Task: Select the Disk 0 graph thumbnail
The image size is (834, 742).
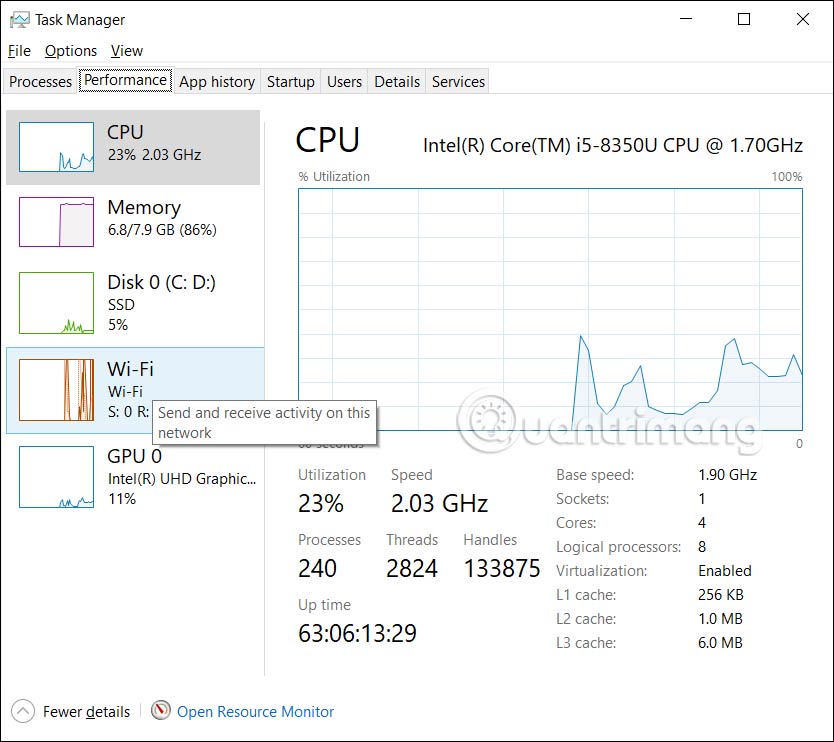Action: tap(56, 303)
